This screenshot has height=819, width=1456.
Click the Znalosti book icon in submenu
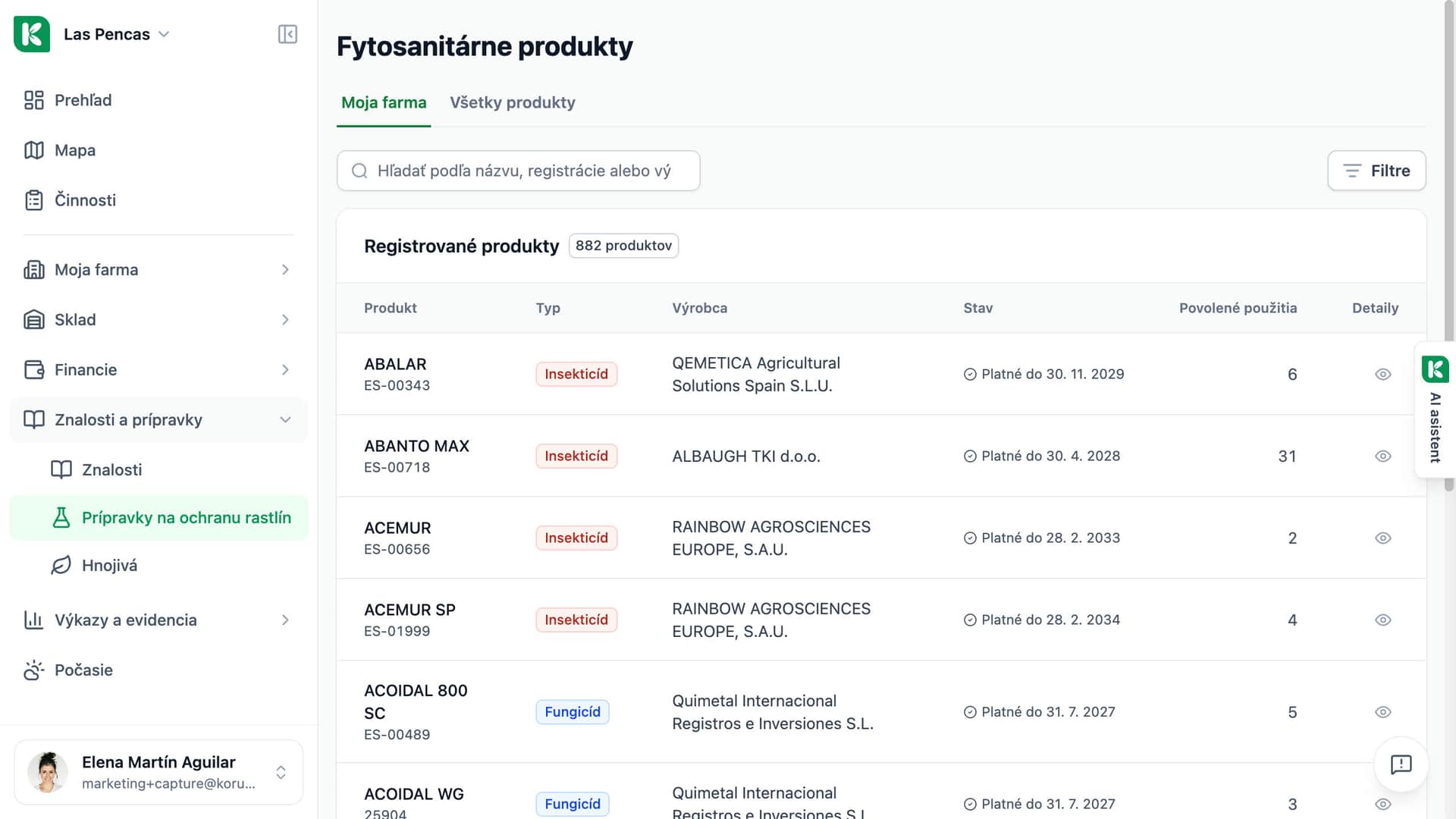point(61,470)
